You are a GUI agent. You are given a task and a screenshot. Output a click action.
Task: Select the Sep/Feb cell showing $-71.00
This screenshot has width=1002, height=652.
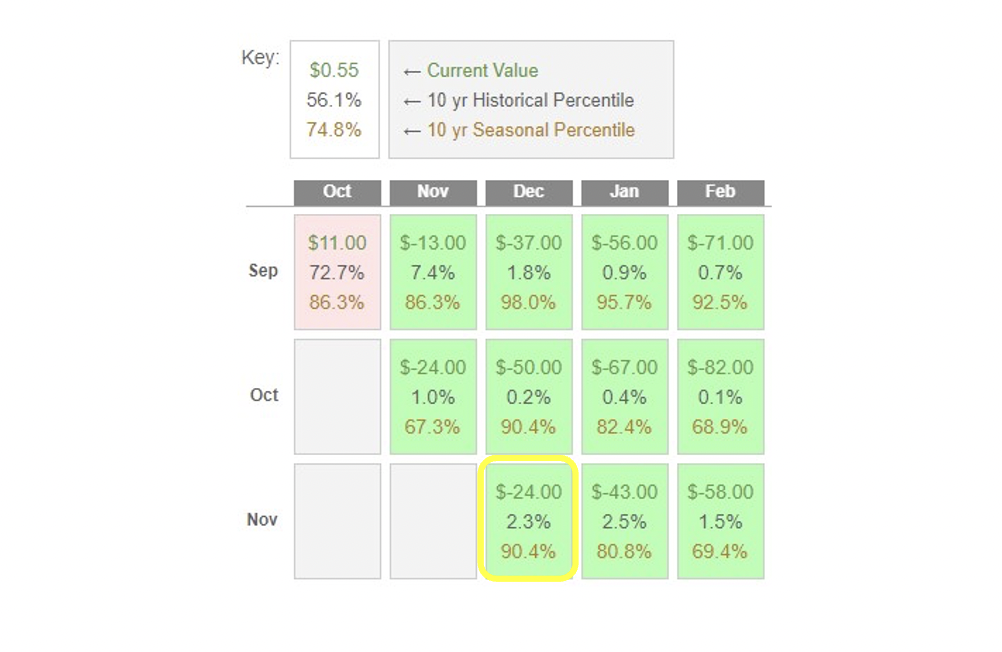pos(720,272)
